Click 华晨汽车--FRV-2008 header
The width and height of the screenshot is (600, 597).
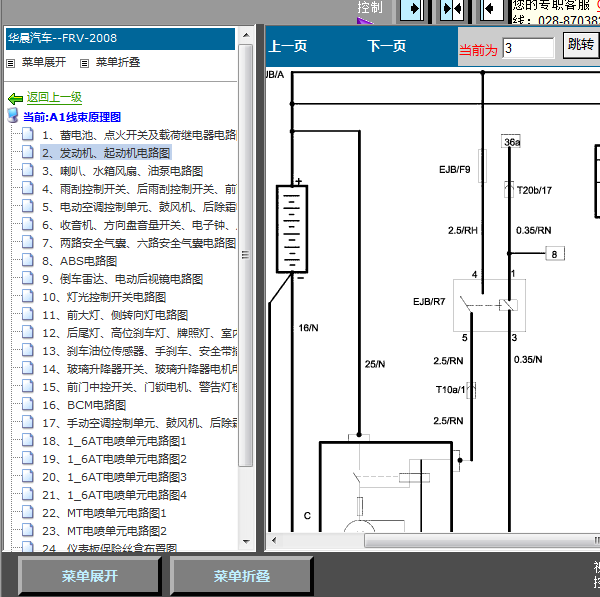pyautogui.click(x=120, y=38)
